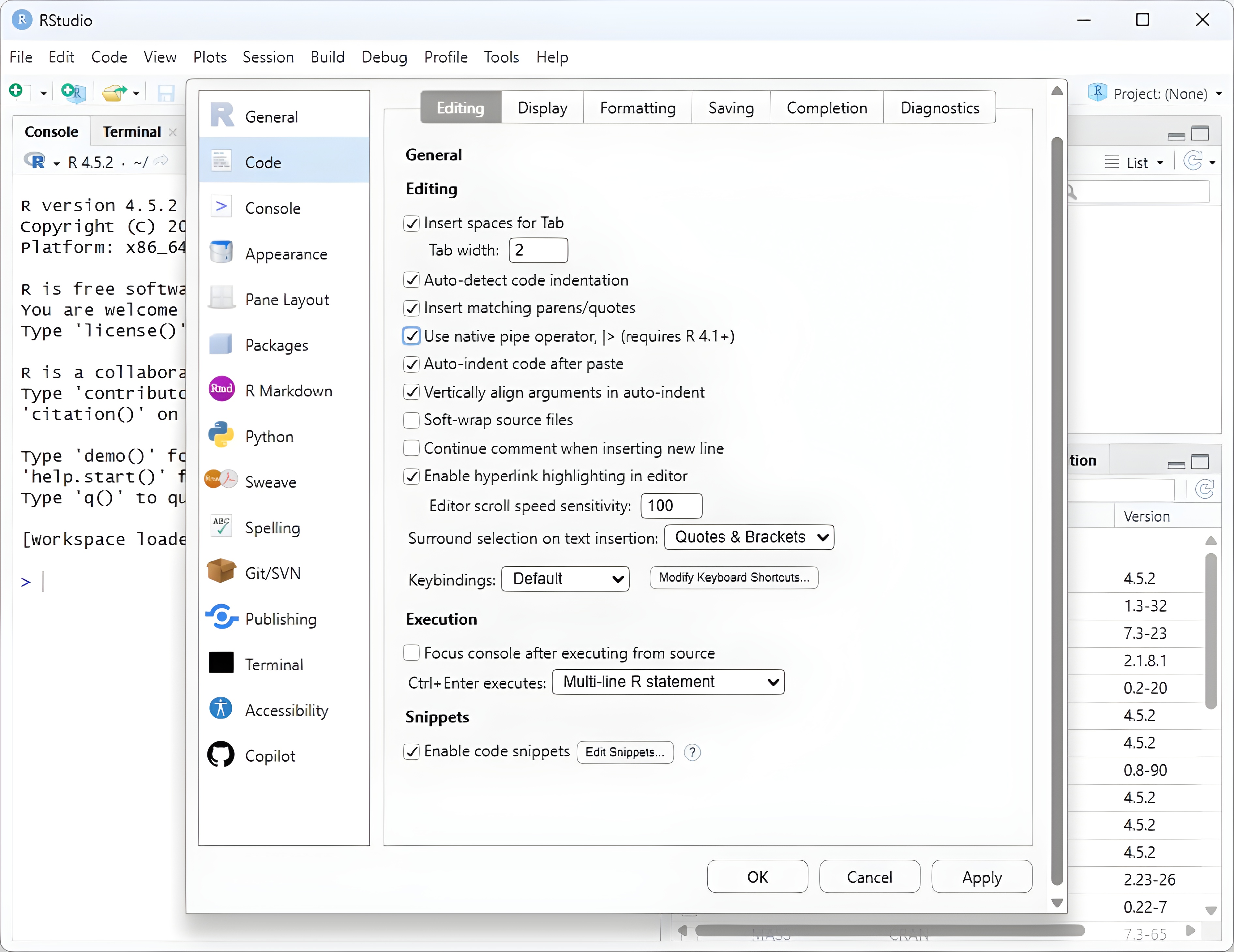
Task: Select the R Markdown Rmd icon
Action: 221,389
